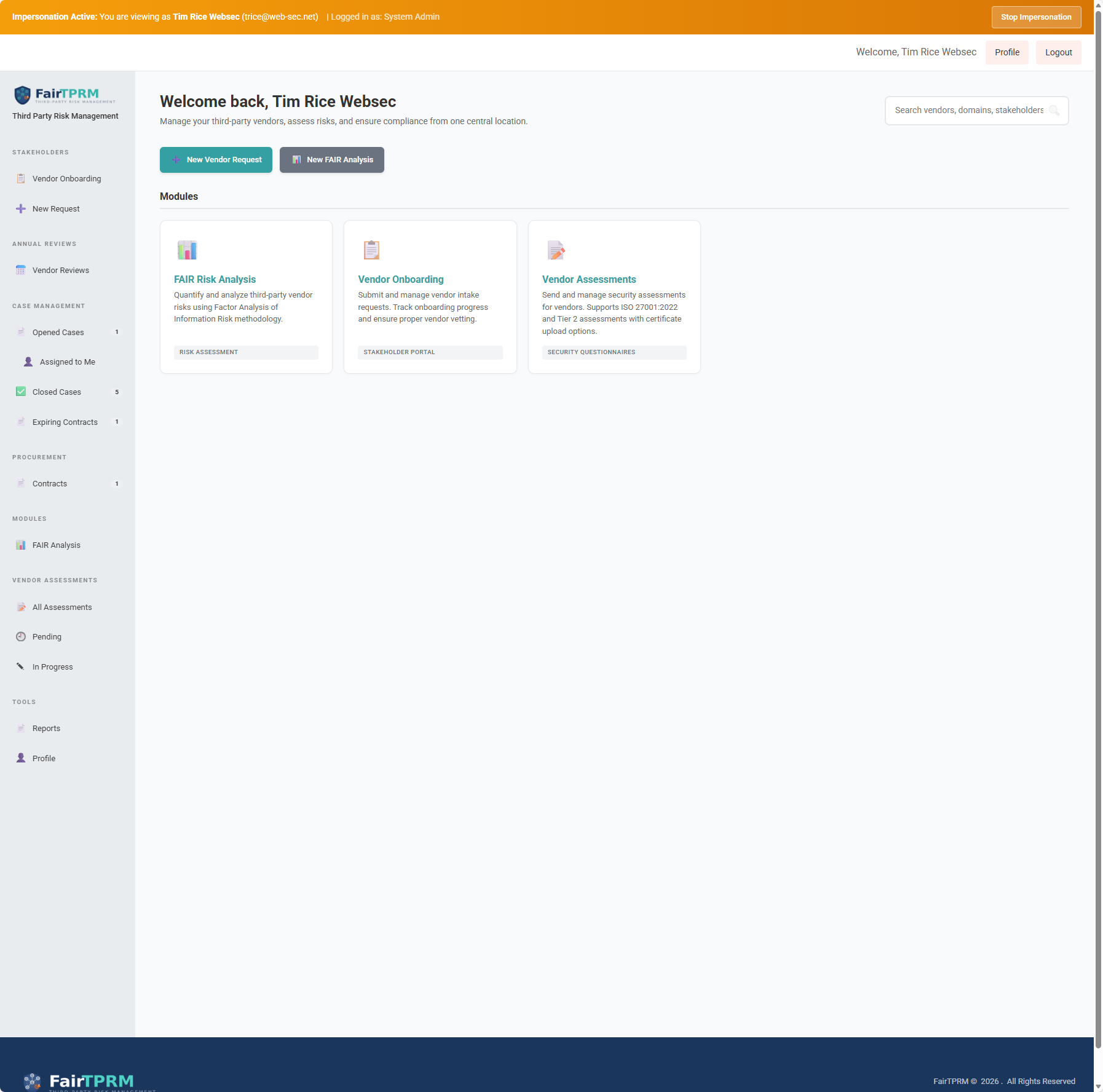
Task: Click the pencil document icon on Vendor Assessments card
Action: [556, 250]
